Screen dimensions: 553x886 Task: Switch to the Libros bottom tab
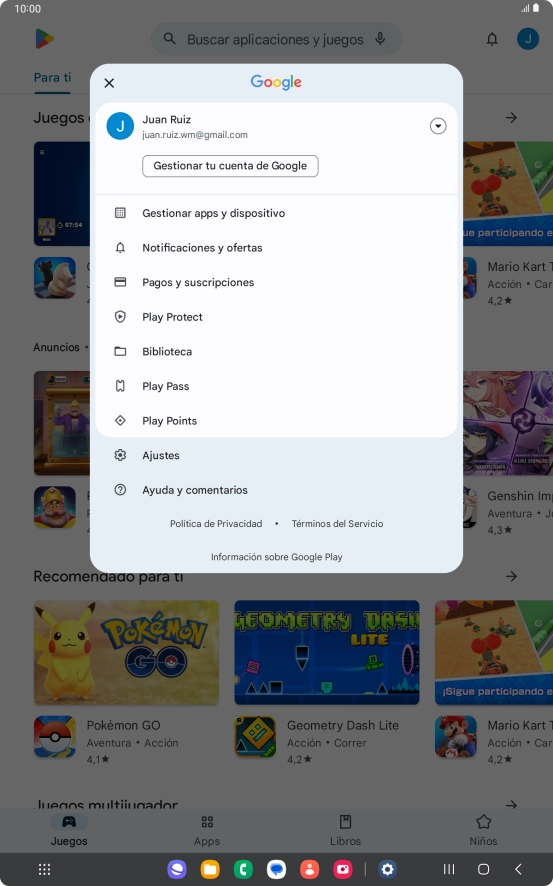(345, 830)
